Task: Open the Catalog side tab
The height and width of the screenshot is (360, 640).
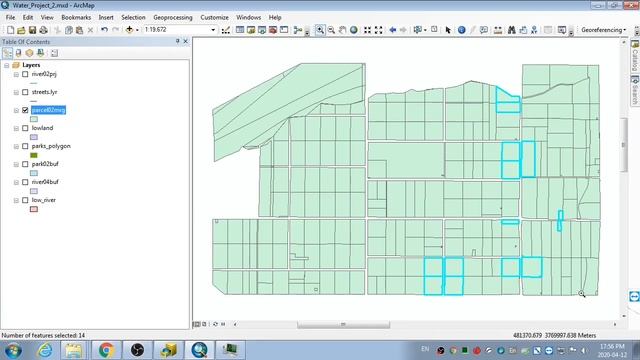Action: (x=635, y=56)
